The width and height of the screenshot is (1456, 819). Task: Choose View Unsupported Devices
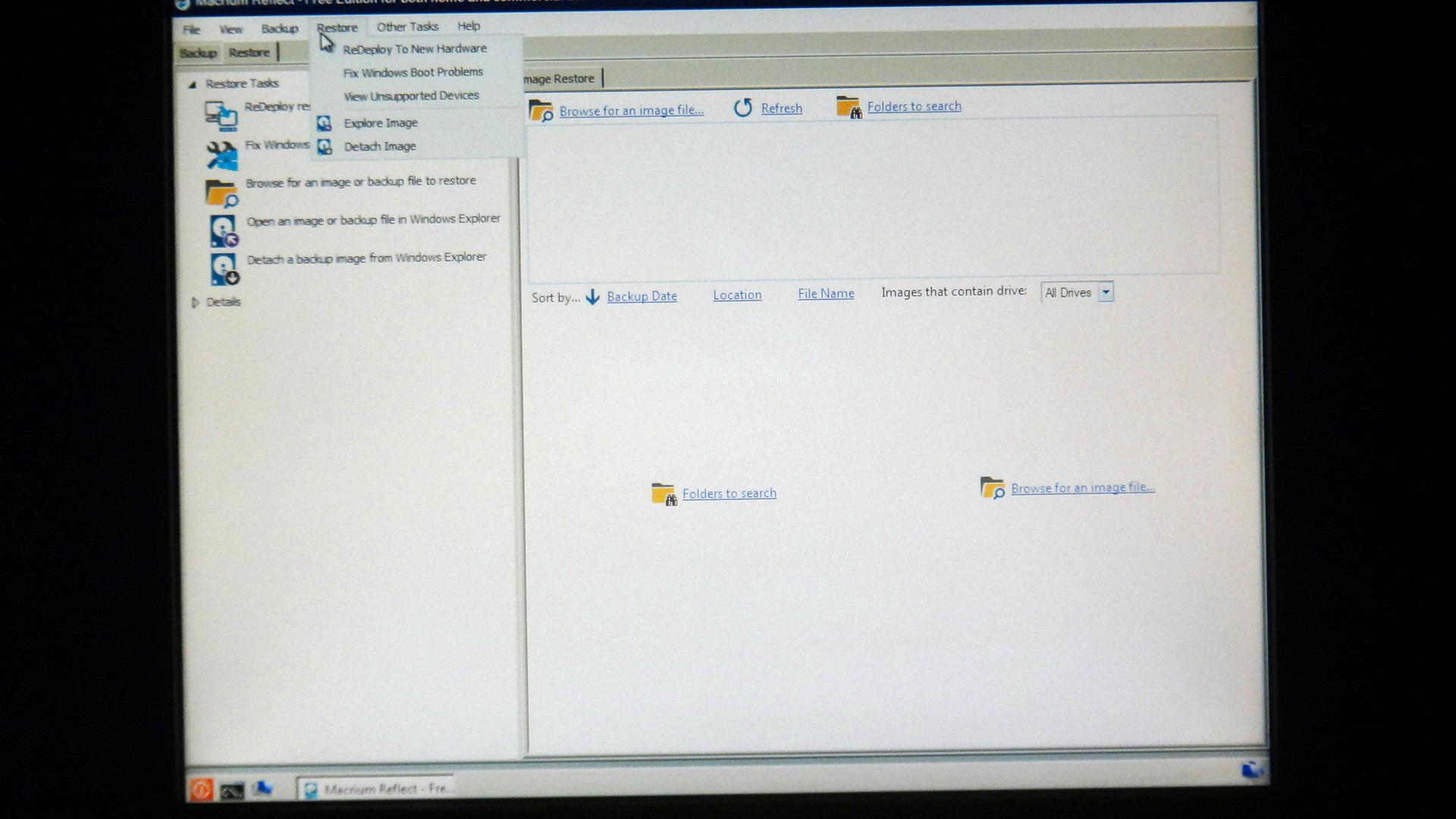click(x=412, y=96)
